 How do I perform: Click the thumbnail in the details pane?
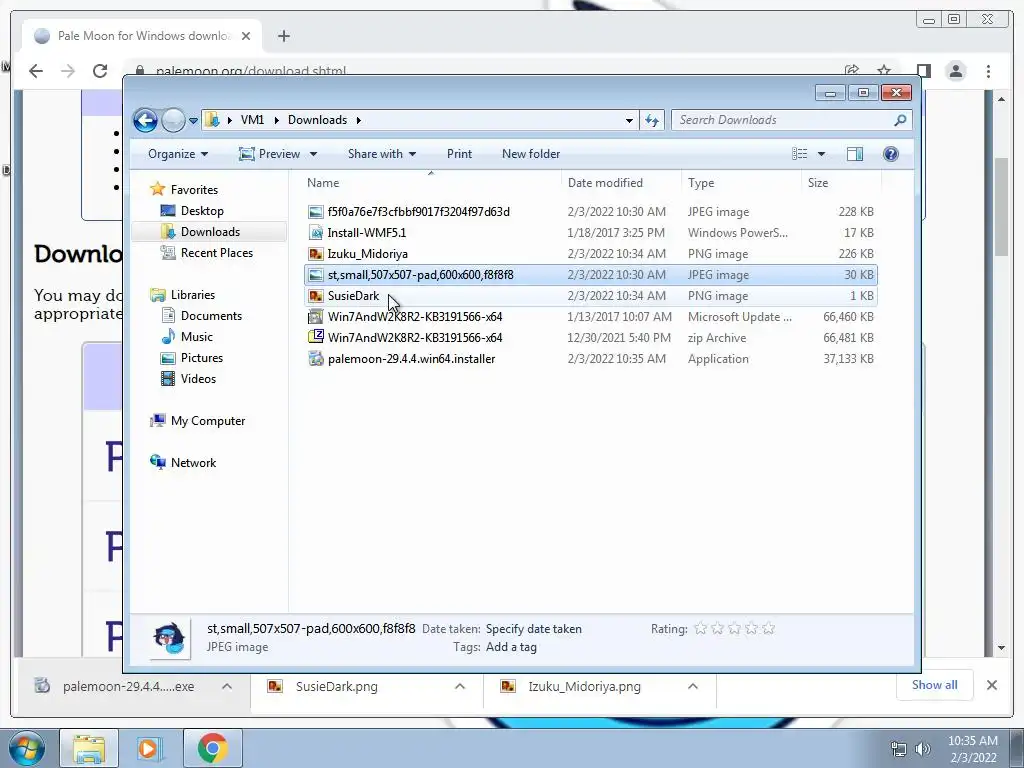(x=170, y=638)
